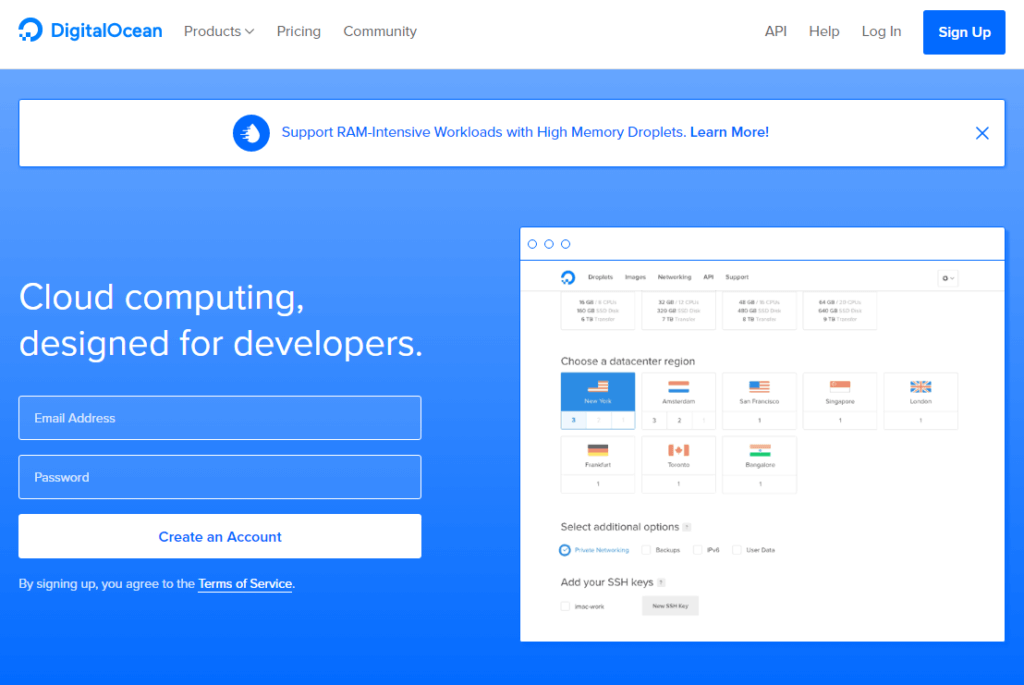Pick the Bangalore flag region

pyautogui.click(x=760, y=456)
